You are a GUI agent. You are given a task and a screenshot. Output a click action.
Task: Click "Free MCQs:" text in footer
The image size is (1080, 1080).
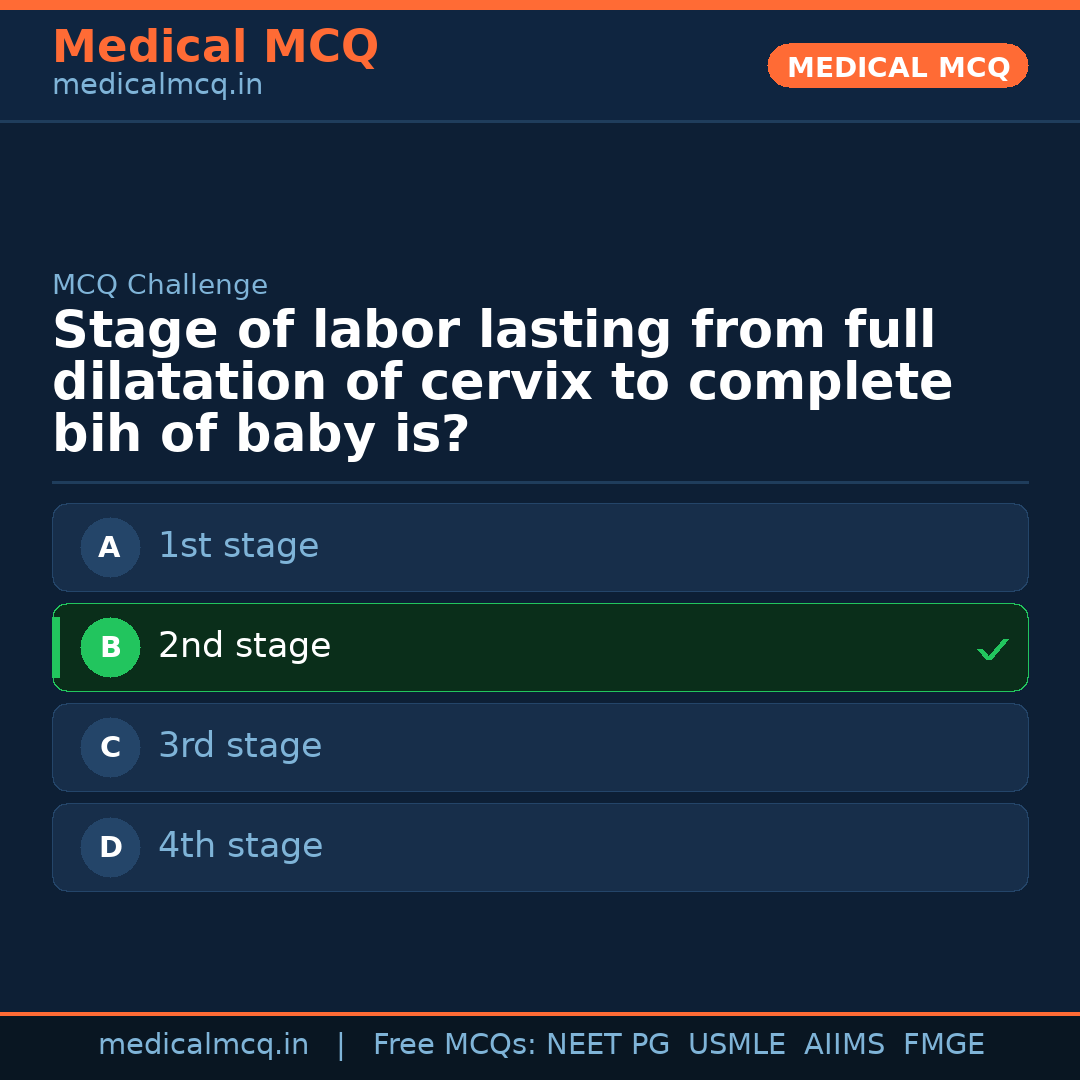455,1045
